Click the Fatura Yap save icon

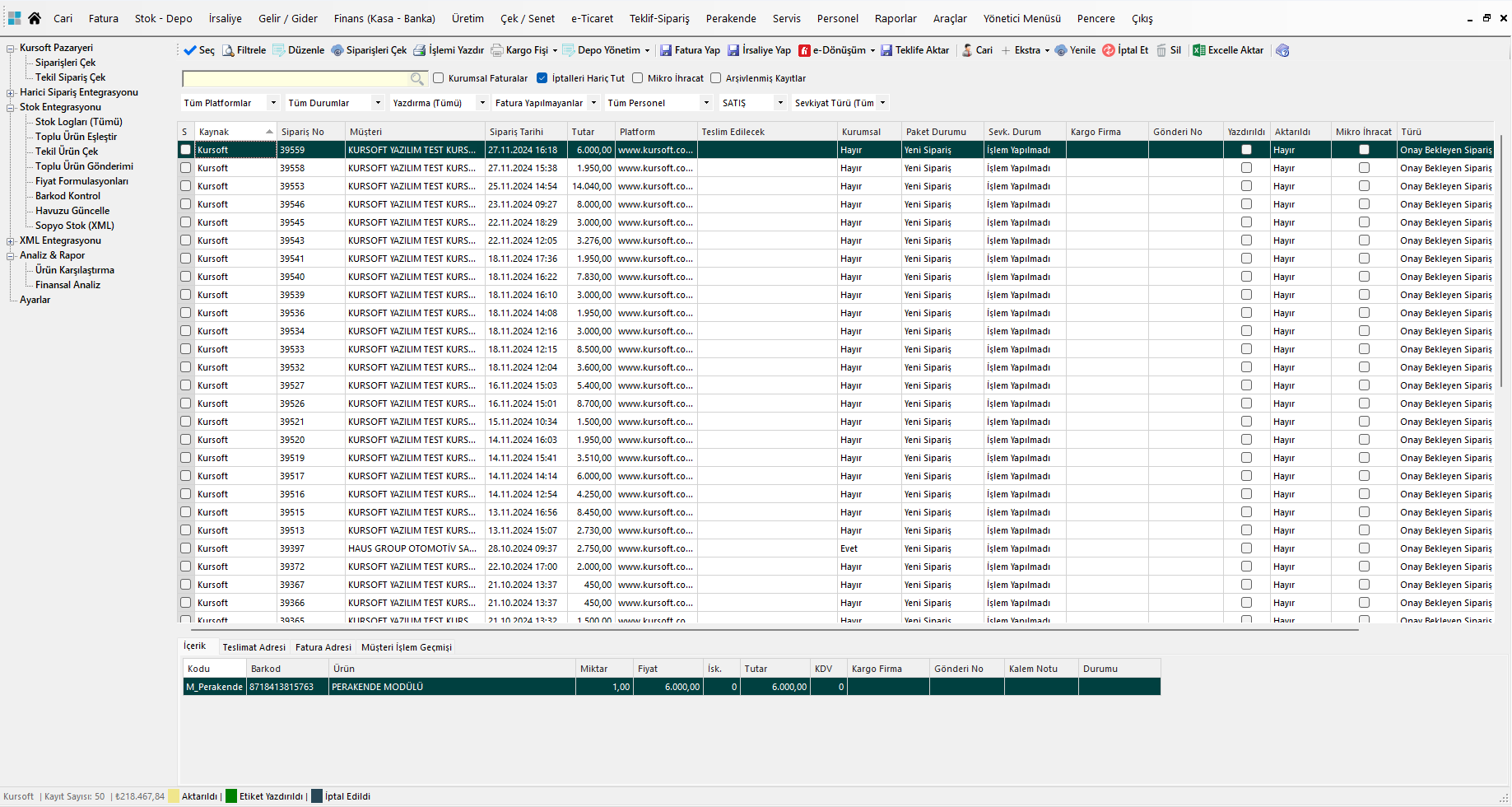666,50
